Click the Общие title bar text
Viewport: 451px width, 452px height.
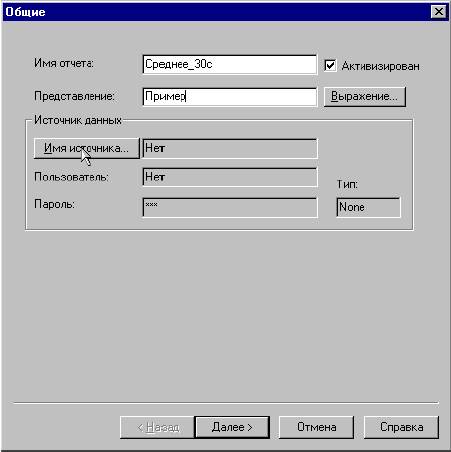pos(25,12)
